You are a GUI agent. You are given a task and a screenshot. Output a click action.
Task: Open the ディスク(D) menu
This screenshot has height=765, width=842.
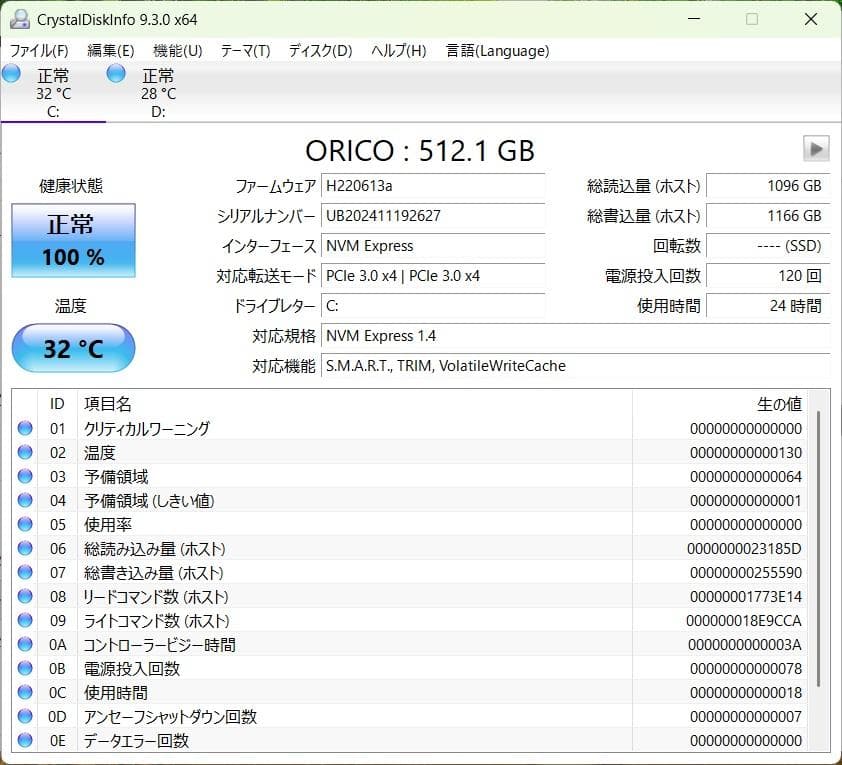click(x=318, y=50)
